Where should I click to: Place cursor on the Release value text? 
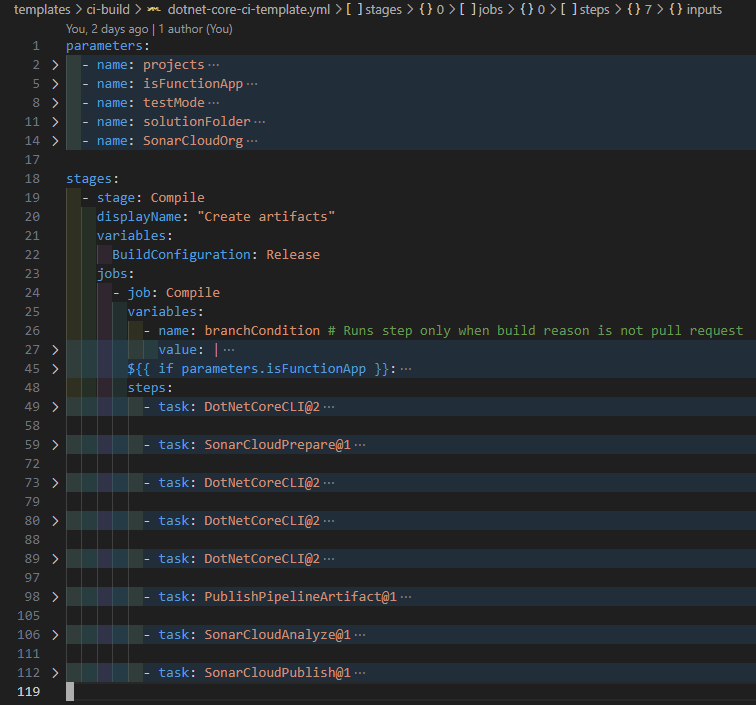click(292, 255)
